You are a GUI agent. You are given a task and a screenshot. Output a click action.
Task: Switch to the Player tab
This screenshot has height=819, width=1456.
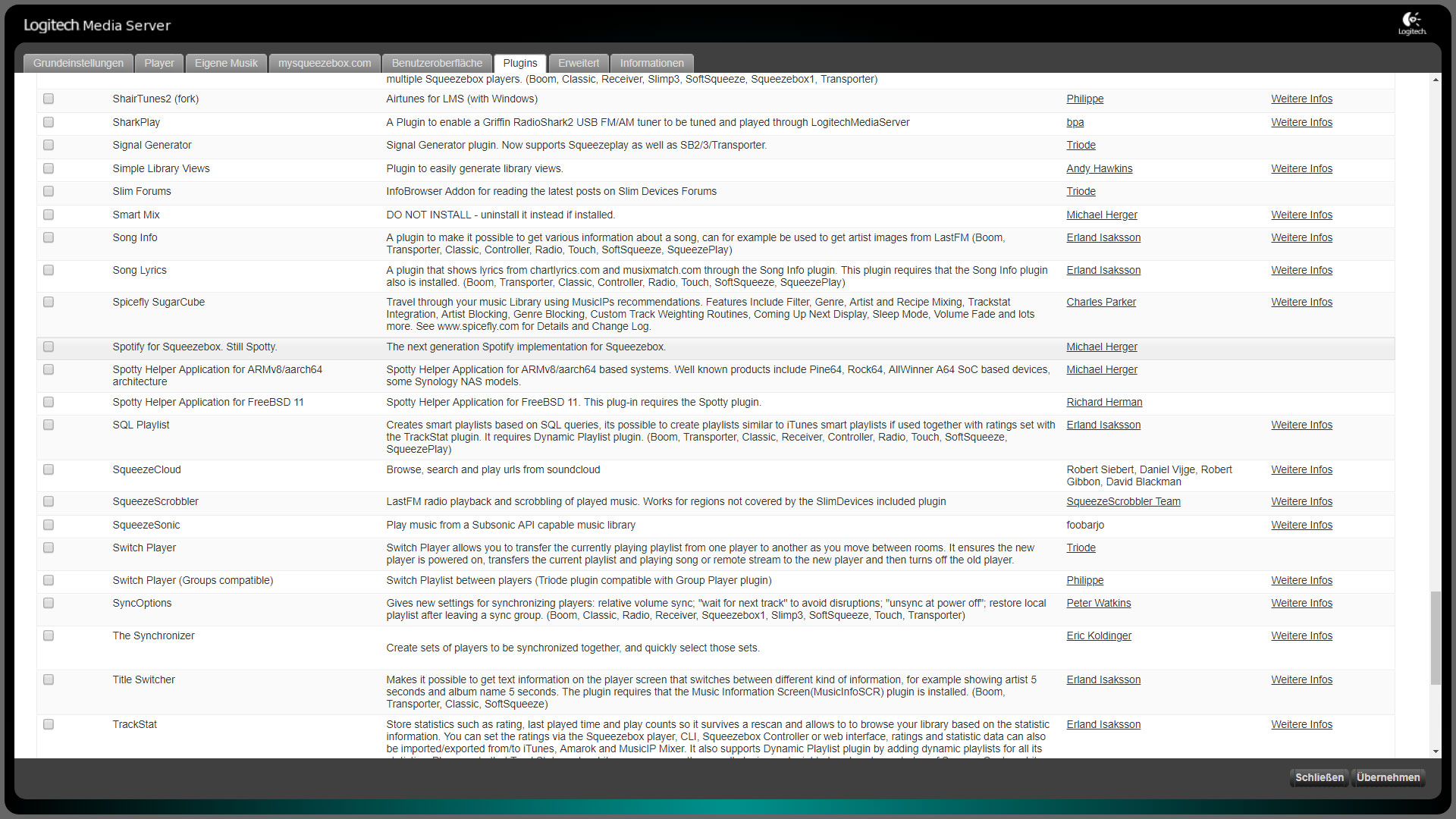tap(159, 63)
